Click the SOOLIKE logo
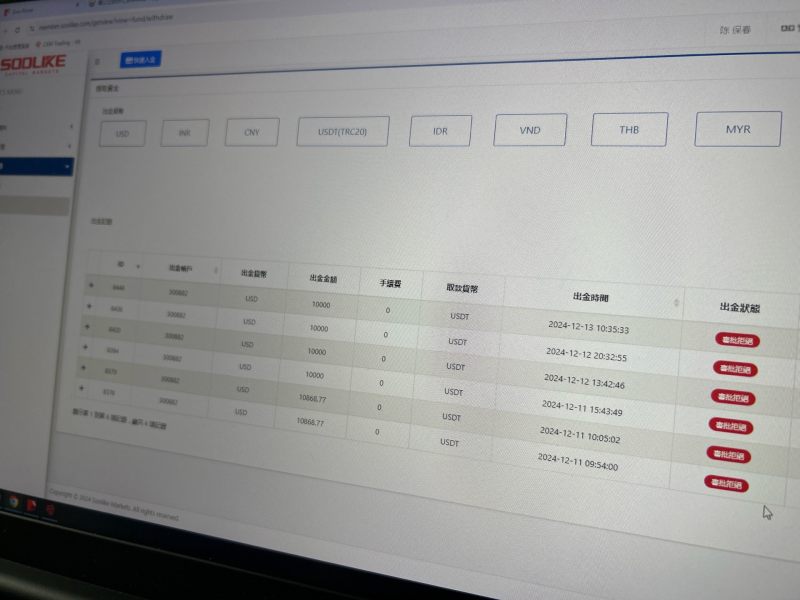The width and height of the screenshot is (800, 600). pyautogui.click(x=32, y=65)
